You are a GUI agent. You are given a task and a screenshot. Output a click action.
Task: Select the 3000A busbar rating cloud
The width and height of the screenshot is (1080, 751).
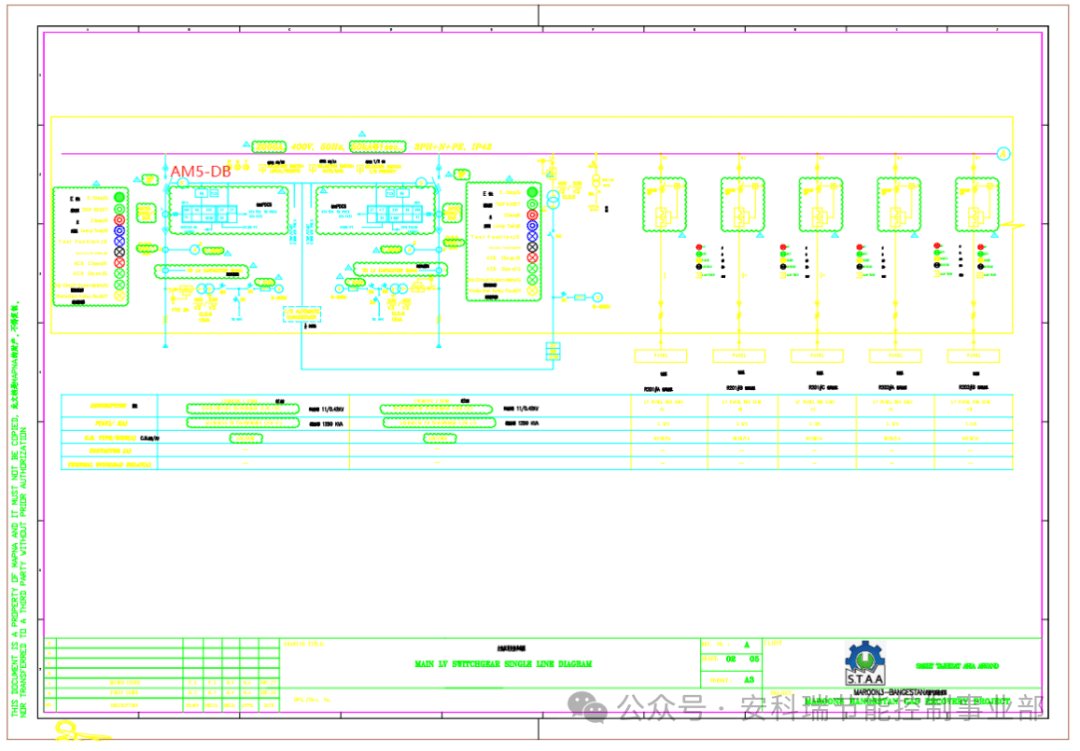tap(269, 147)
